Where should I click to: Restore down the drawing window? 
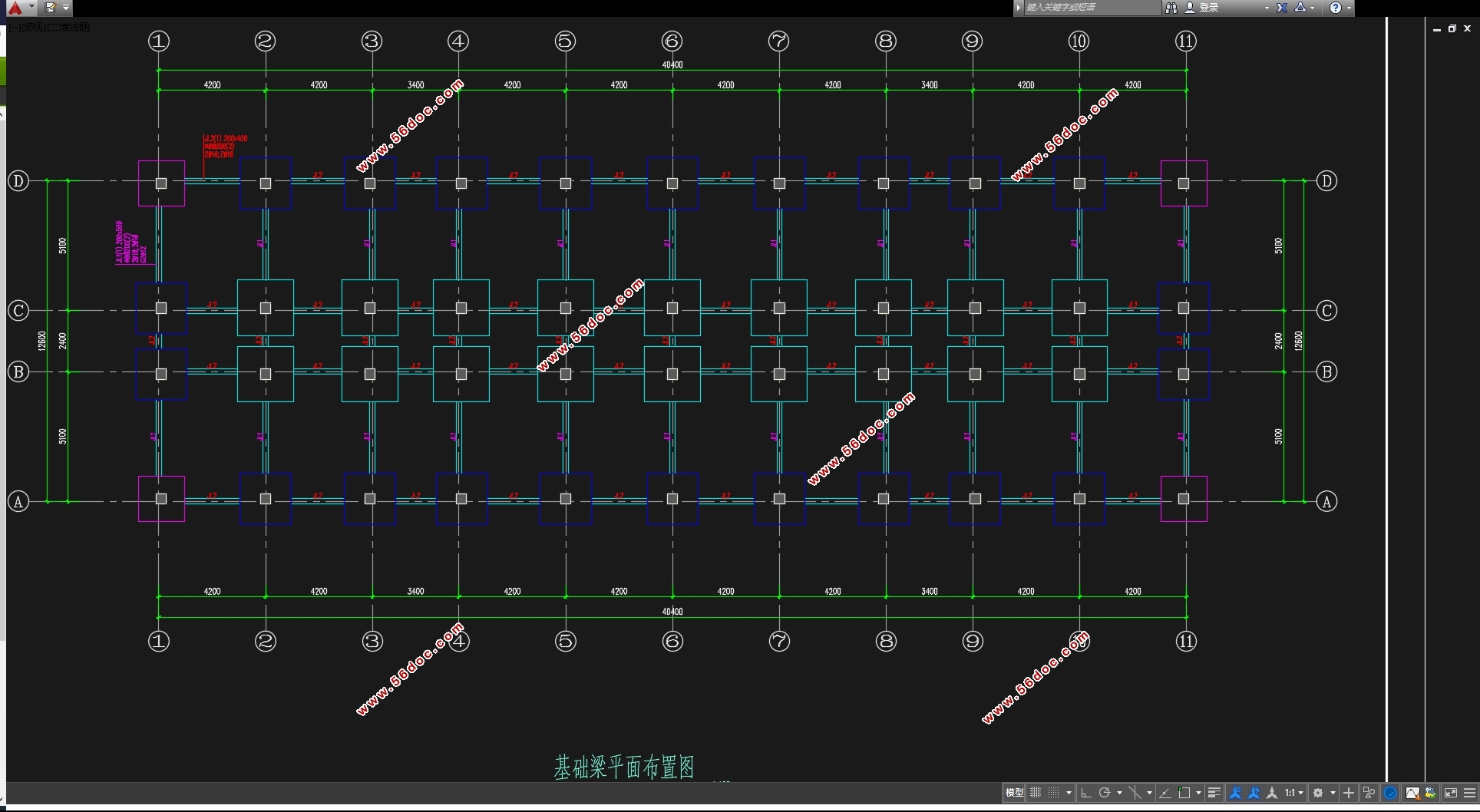(x=1452, y=28)
